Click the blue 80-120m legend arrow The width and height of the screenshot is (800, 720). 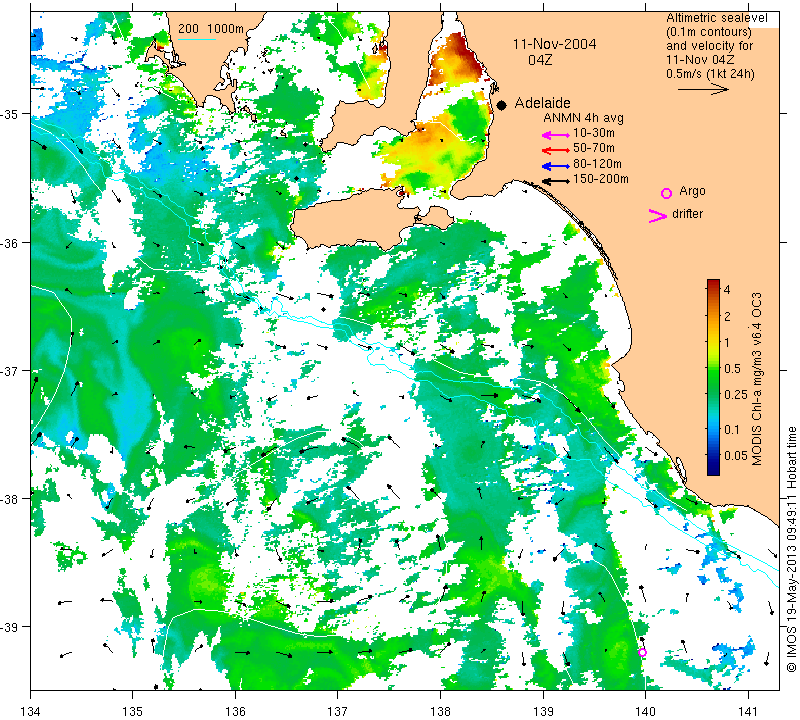pos(556,166)
